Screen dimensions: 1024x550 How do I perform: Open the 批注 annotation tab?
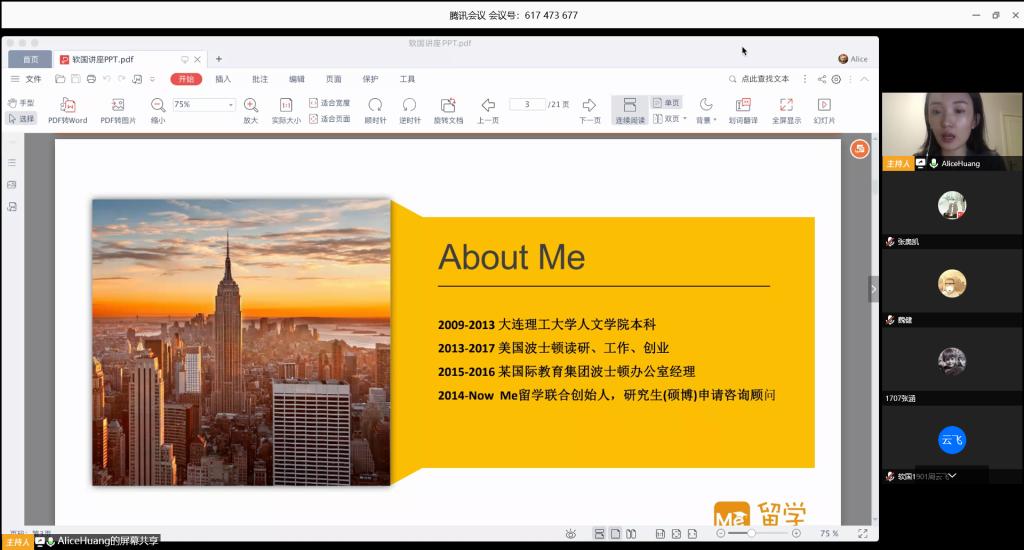[x=260, y=79]
